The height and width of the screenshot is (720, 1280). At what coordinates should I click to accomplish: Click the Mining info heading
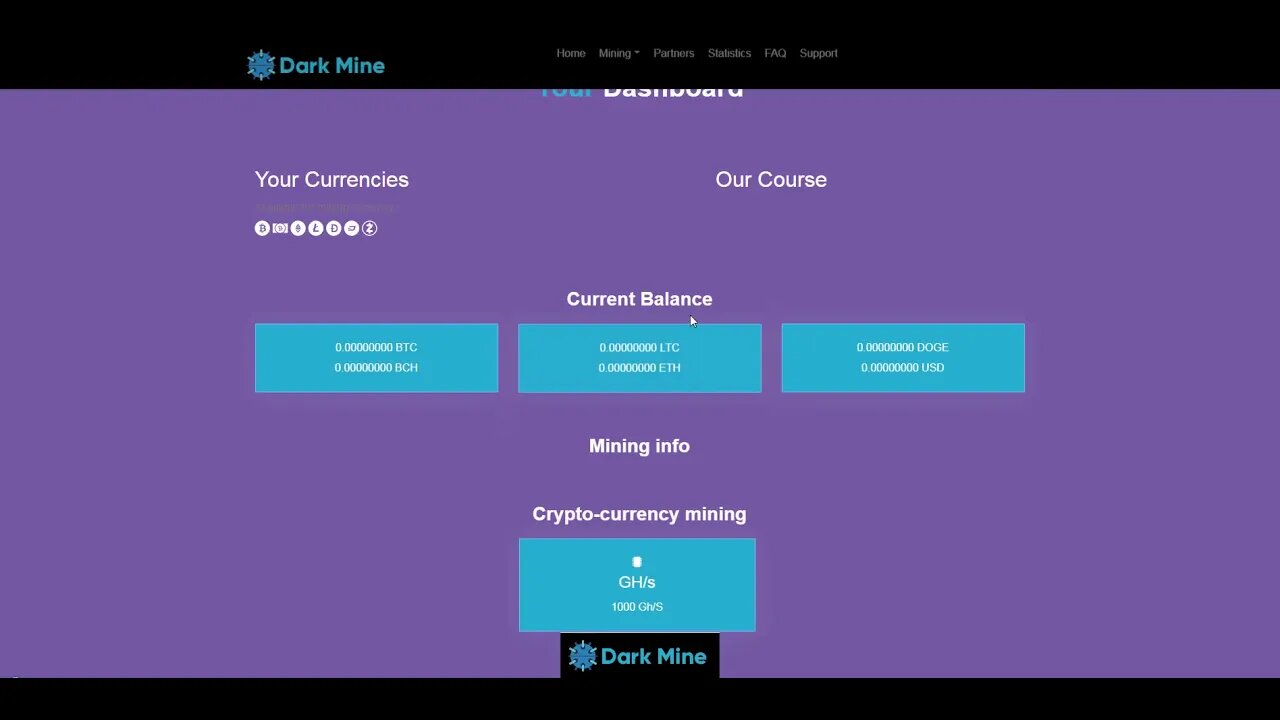tap(639, 446)
